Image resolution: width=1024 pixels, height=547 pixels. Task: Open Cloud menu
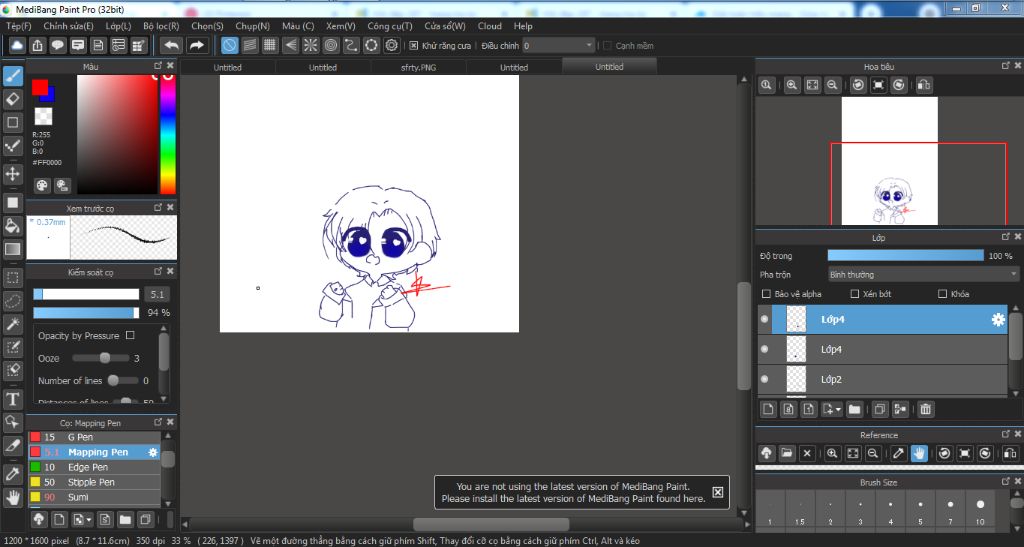(490, 26)
